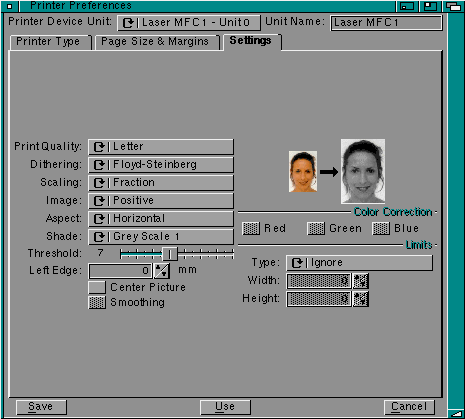The height and width of the screenshot is (419, 465).
Task: Open the Printer Device Unit cycle selector
Action: [189, 23]
